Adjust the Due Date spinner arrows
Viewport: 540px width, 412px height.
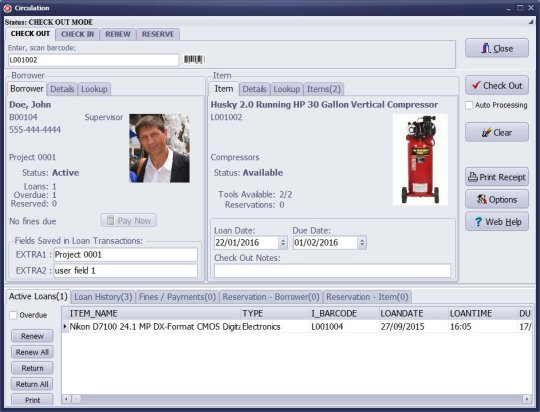[x=362, y=243]
